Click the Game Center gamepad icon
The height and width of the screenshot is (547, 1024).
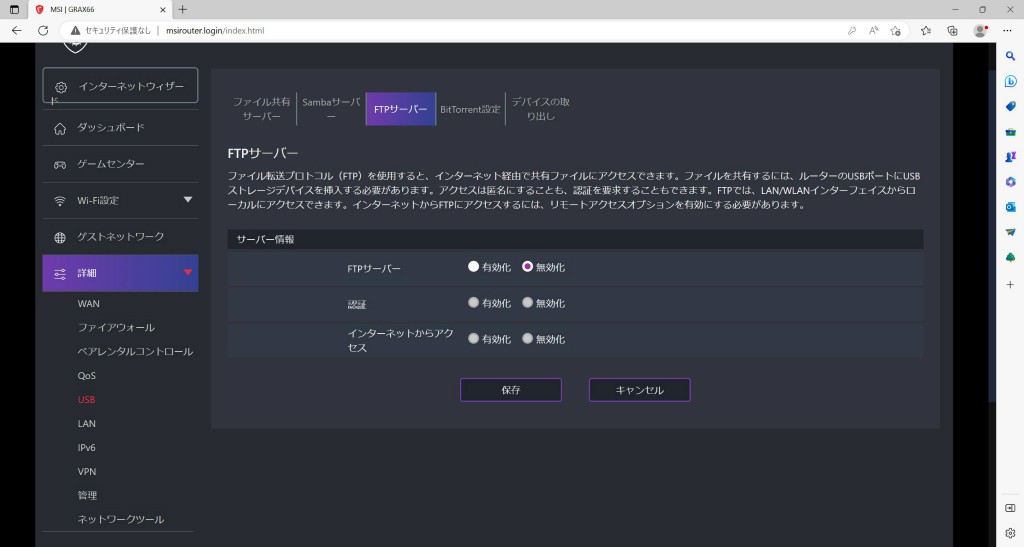[x=60, y=164]
